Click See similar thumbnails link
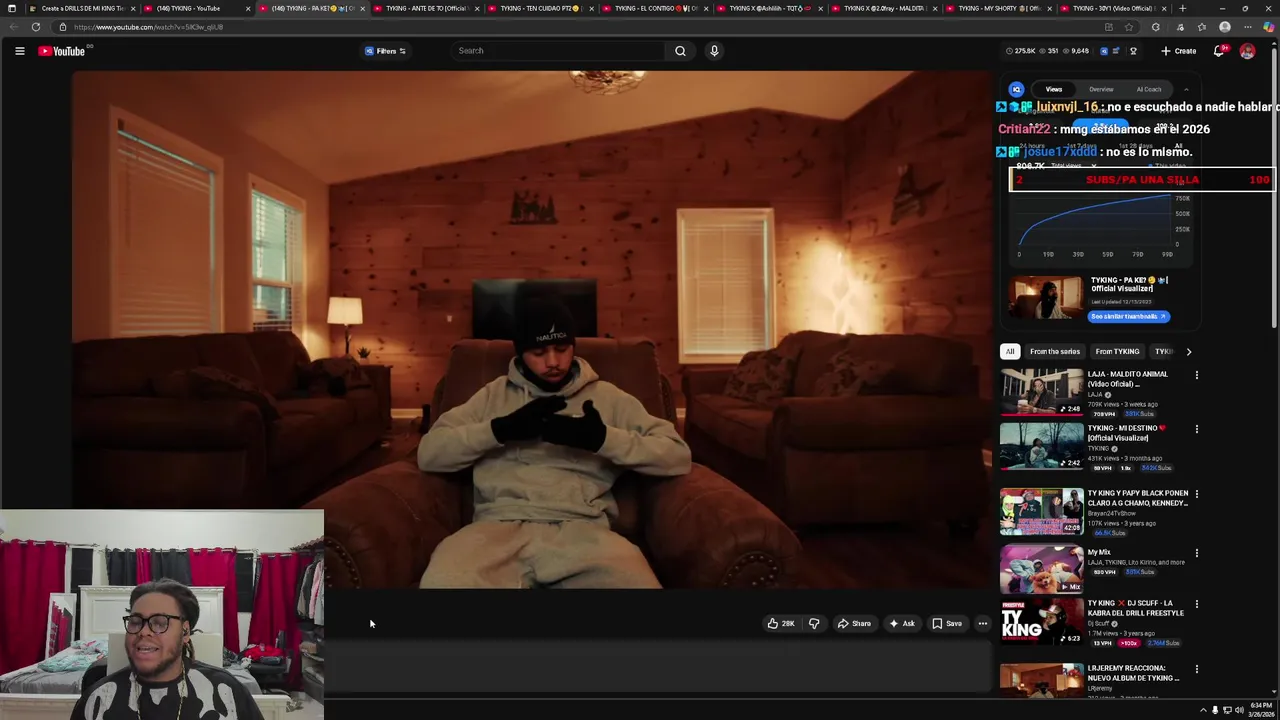Screen dimensions: 1280x720 (x=1128, y=316)
